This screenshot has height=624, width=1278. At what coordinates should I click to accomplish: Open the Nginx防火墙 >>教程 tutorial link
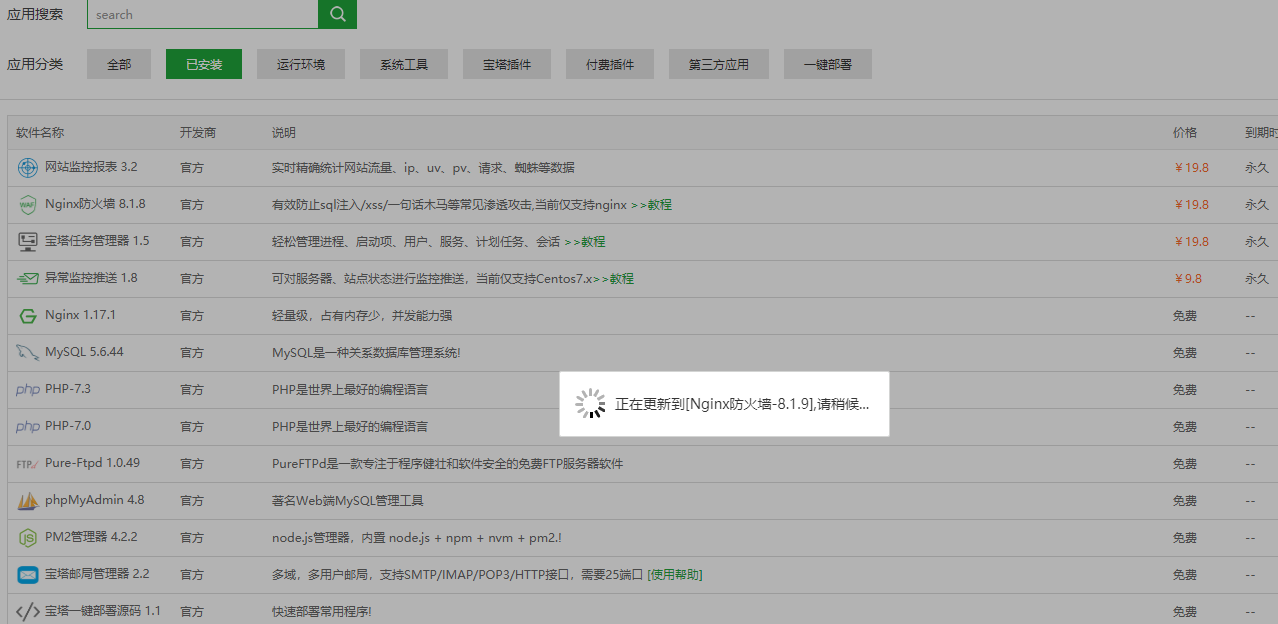tap(651, 205)
